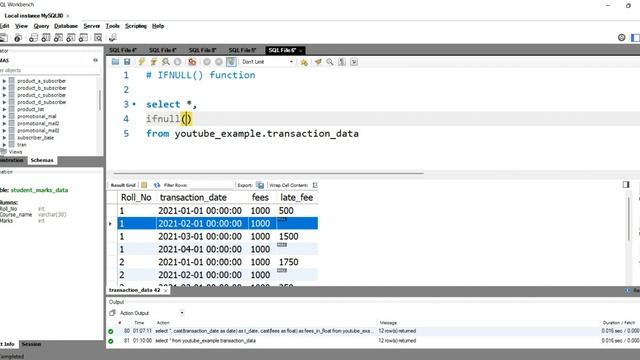Open the Server menu
The image size is (640, 360).
(x=91, y=26)
